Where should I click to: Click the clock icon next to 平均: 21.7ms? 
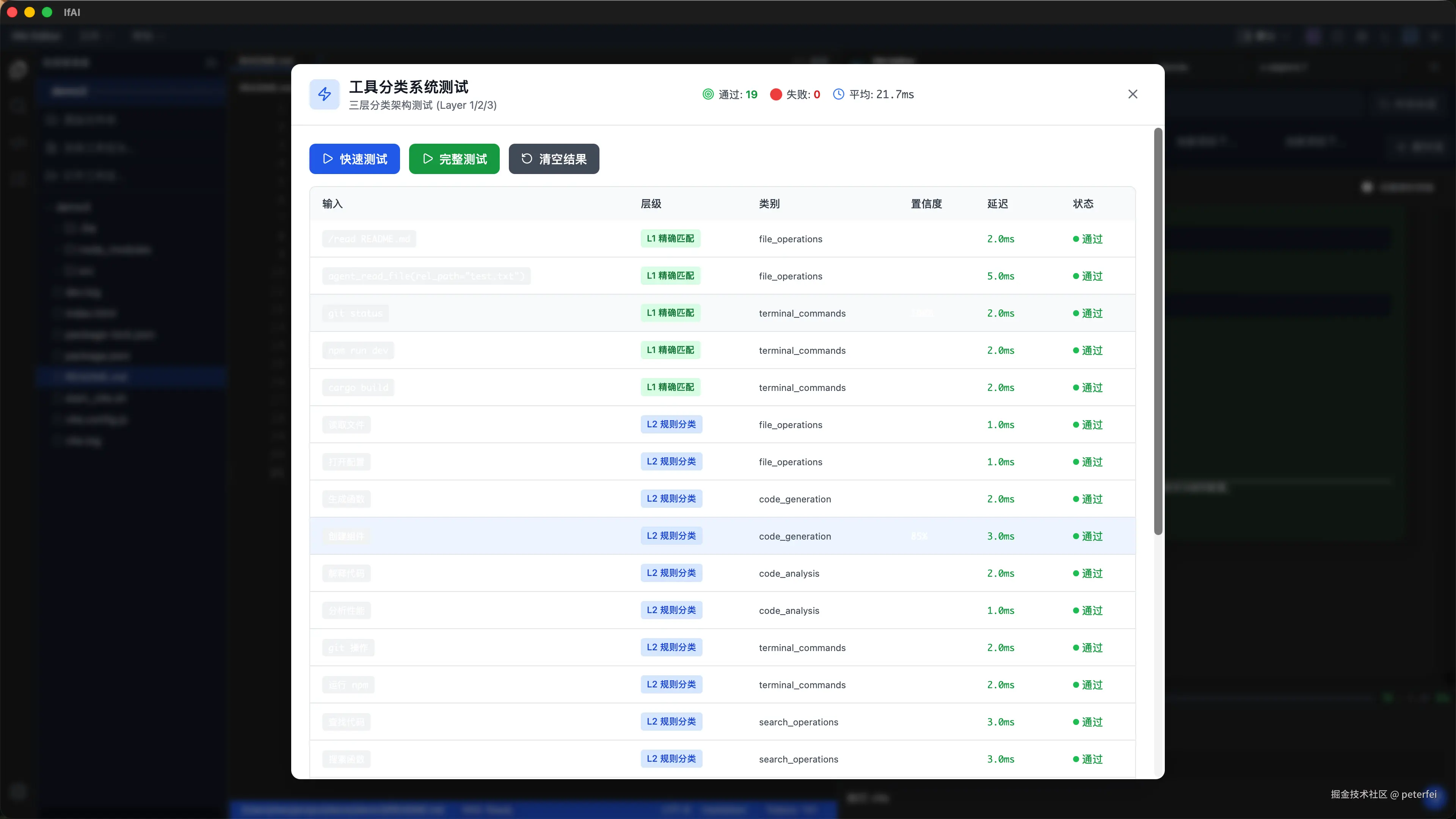[x=838, y=94]
